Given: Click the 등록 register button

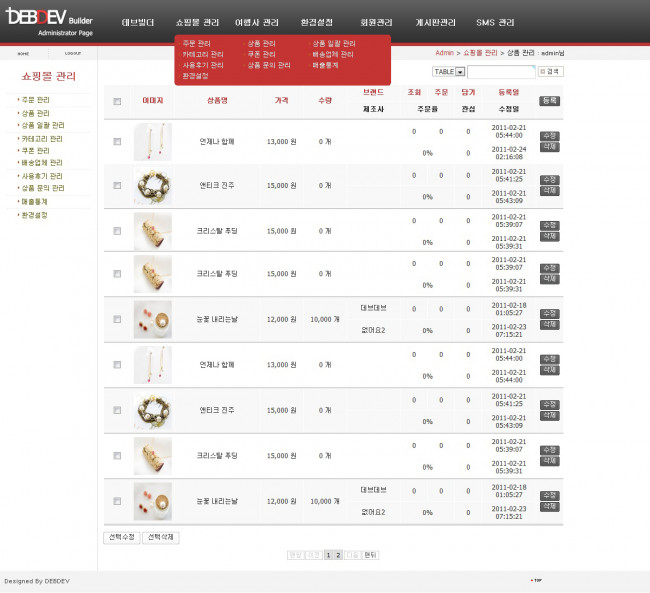Looking at the screenshot, I should tap(550, 100).
